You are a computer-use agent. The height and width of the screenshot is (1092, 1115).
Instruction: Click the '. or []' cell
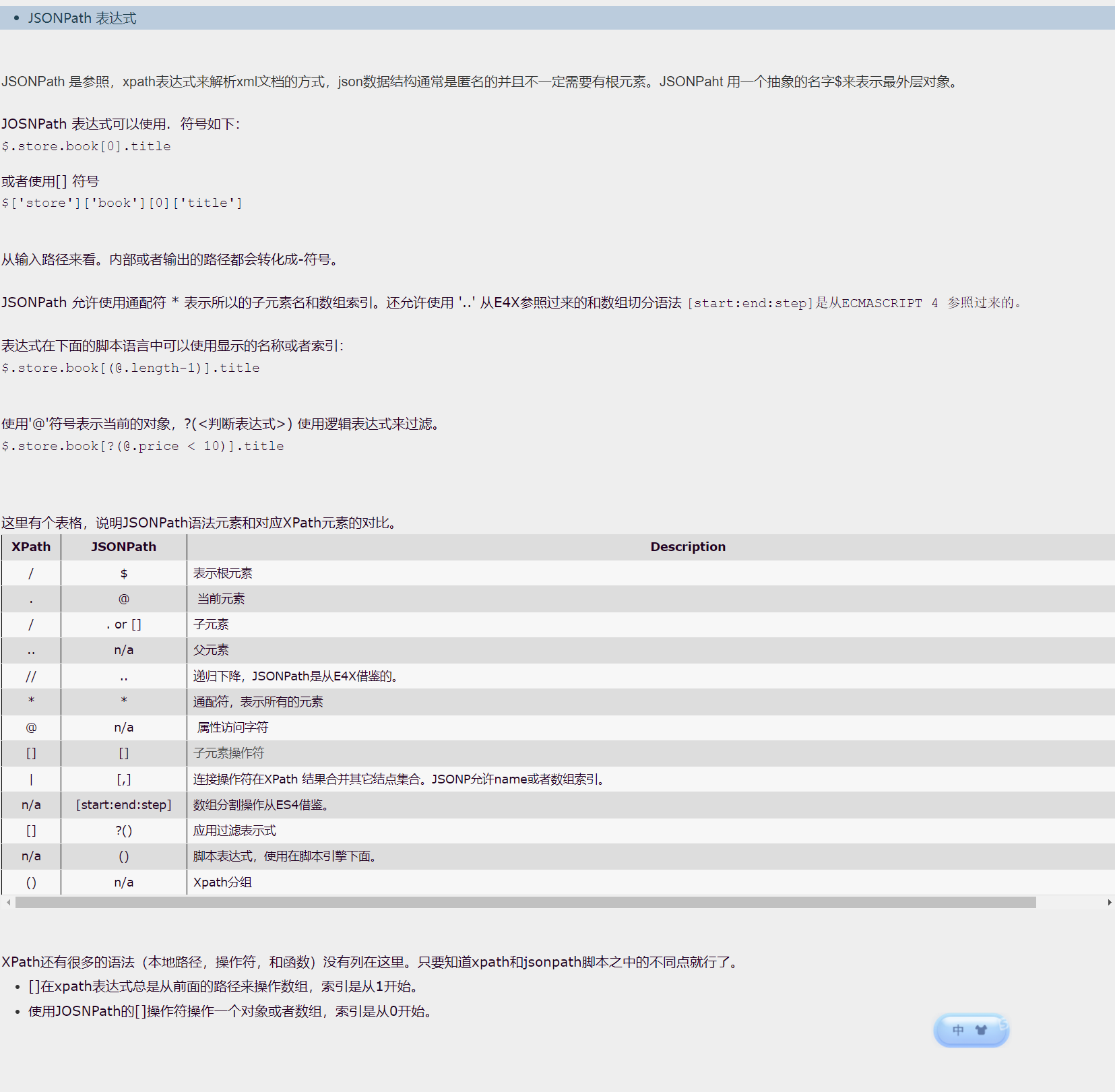pos(124,624)
